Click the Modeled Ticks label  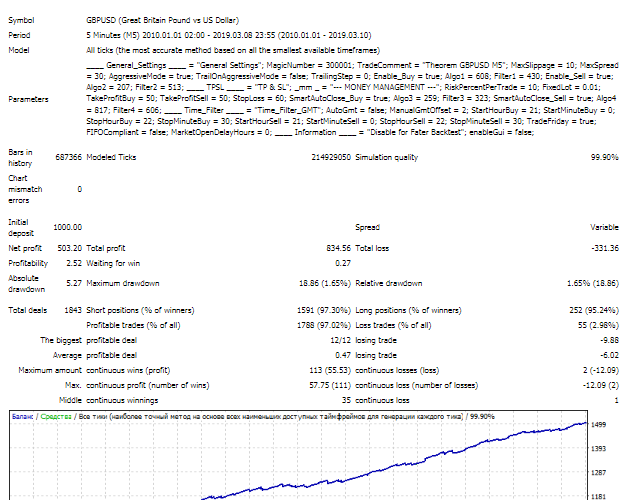tap(111, 157)
